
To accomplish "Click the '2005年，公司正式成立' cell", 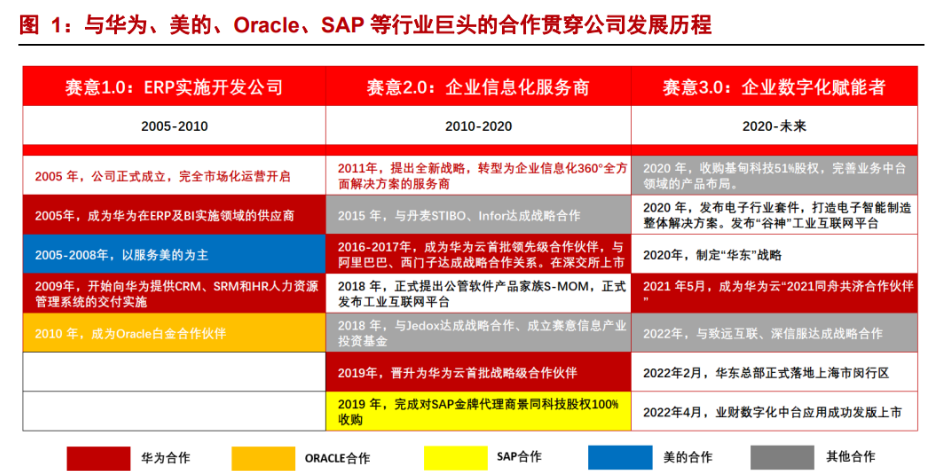I will click(x=174, y=176).
